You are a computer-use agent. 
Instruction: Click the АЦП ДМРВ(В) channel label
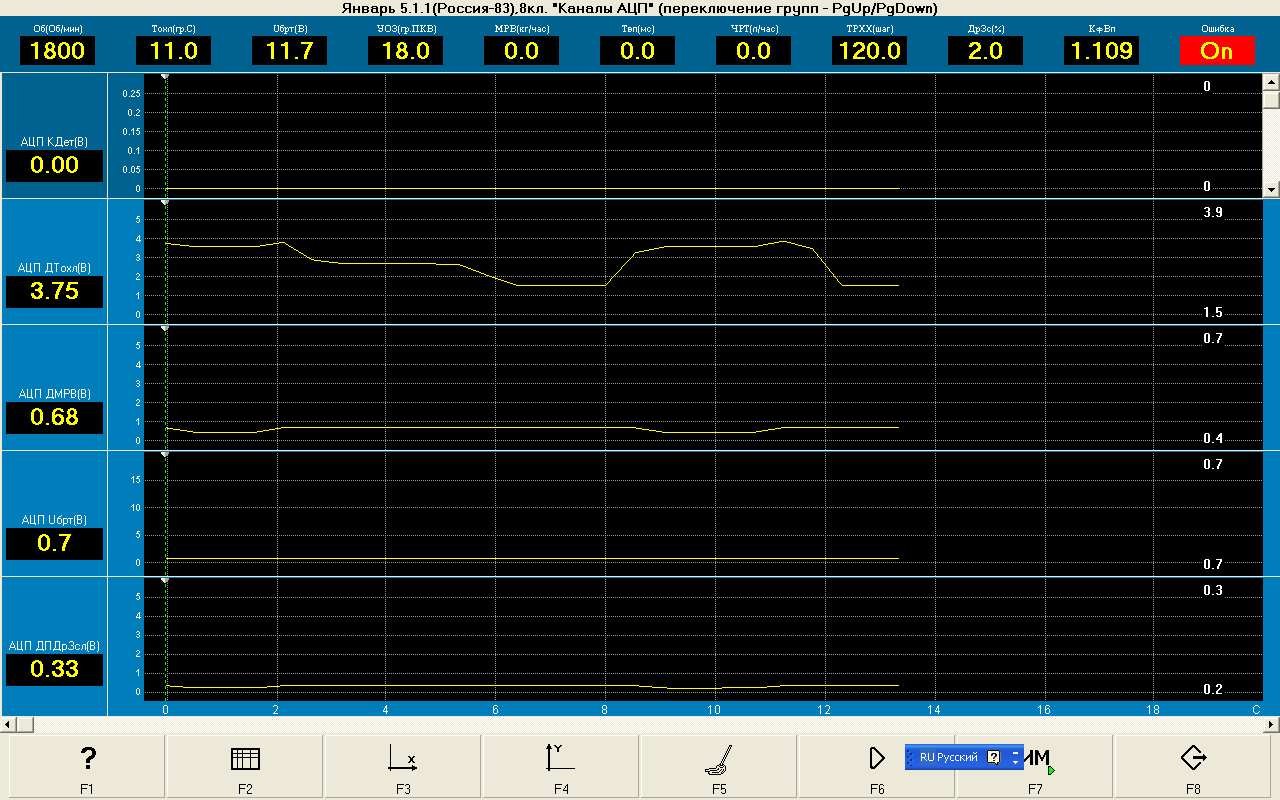click(x=55, y=394)
